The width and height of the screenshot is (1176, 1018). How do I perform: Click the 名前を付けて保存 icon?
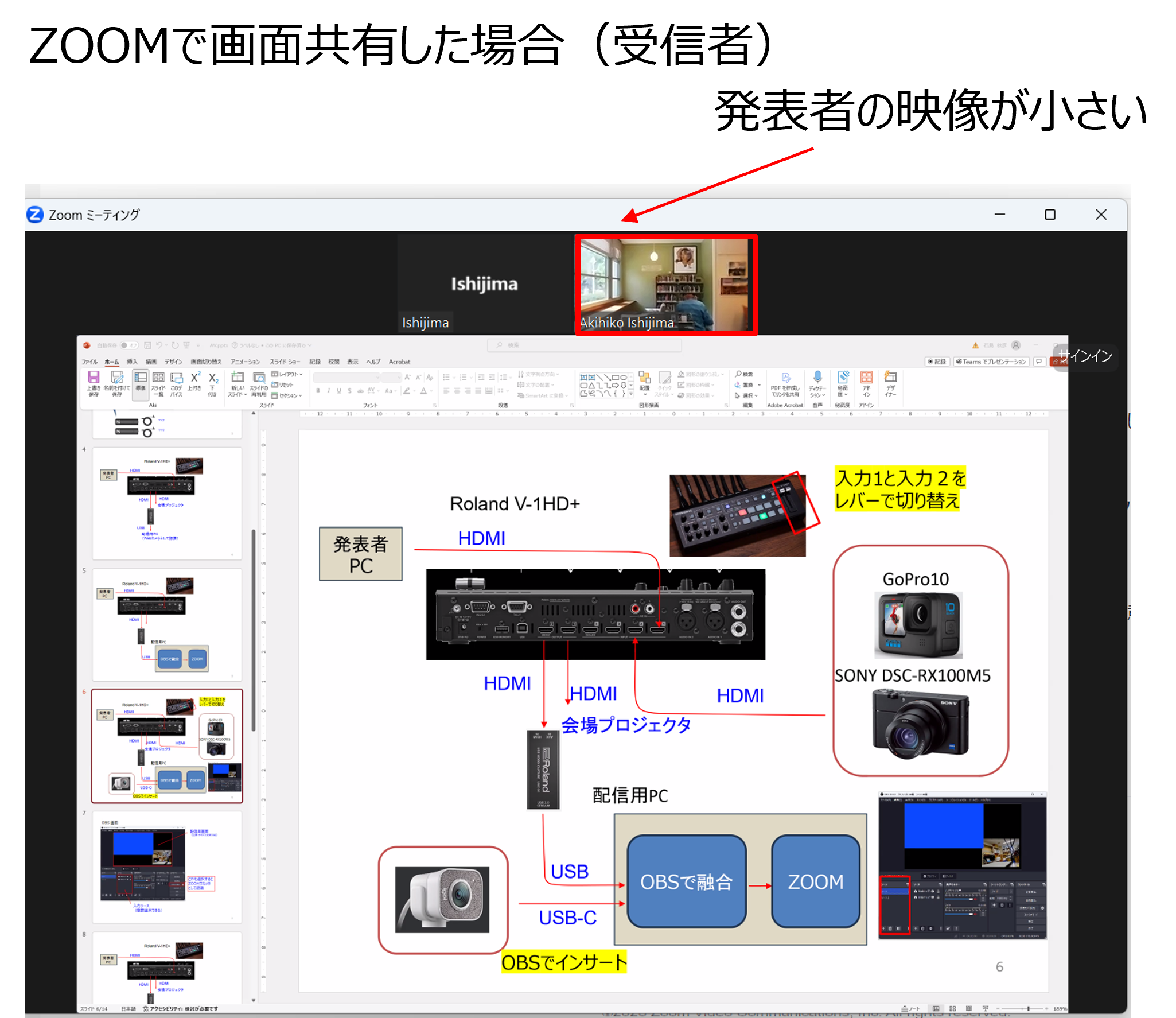pos(117,378)
